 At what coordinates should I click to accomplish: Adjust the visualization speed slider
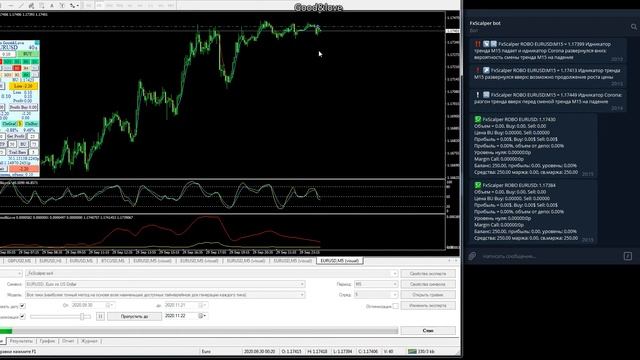coord(82,316)
